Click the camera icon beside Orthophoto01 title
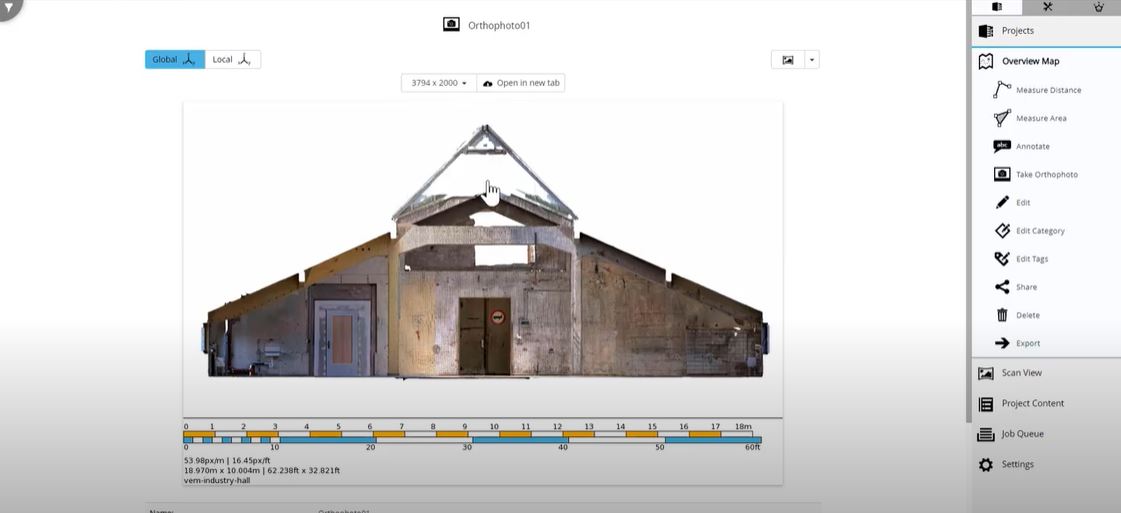Screen dimensions: 1121x513 tap(451, 24)
